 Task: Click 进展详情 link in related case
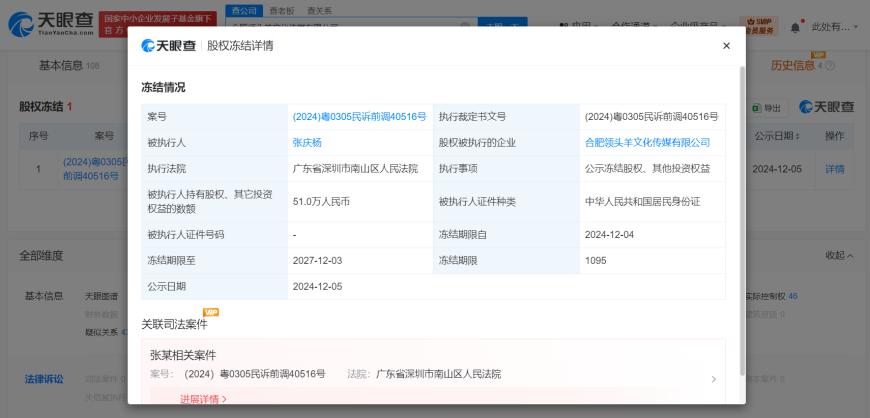tap(203, 399)
